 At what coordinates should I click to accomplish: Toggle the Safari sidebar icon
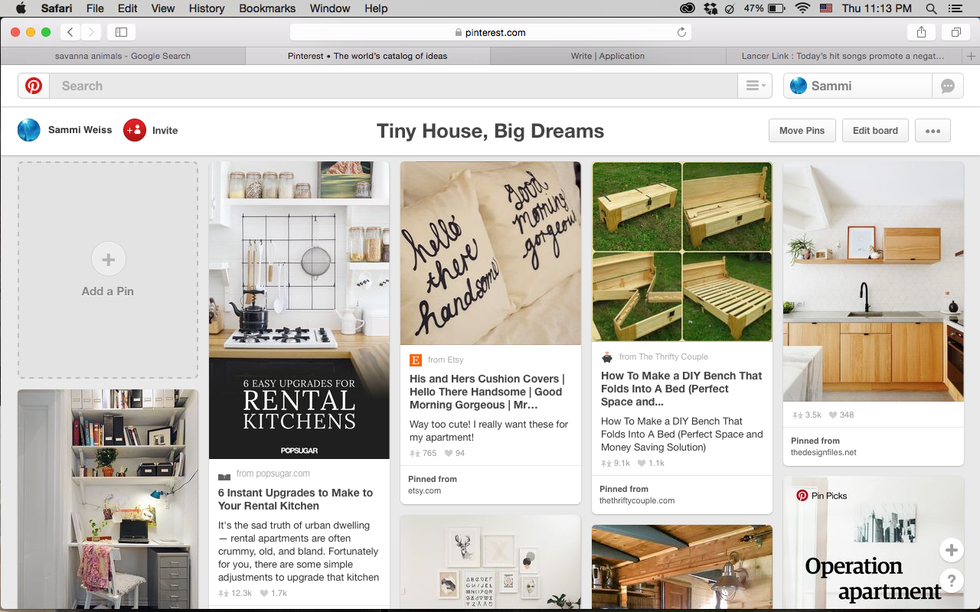[x=121, y=31]
